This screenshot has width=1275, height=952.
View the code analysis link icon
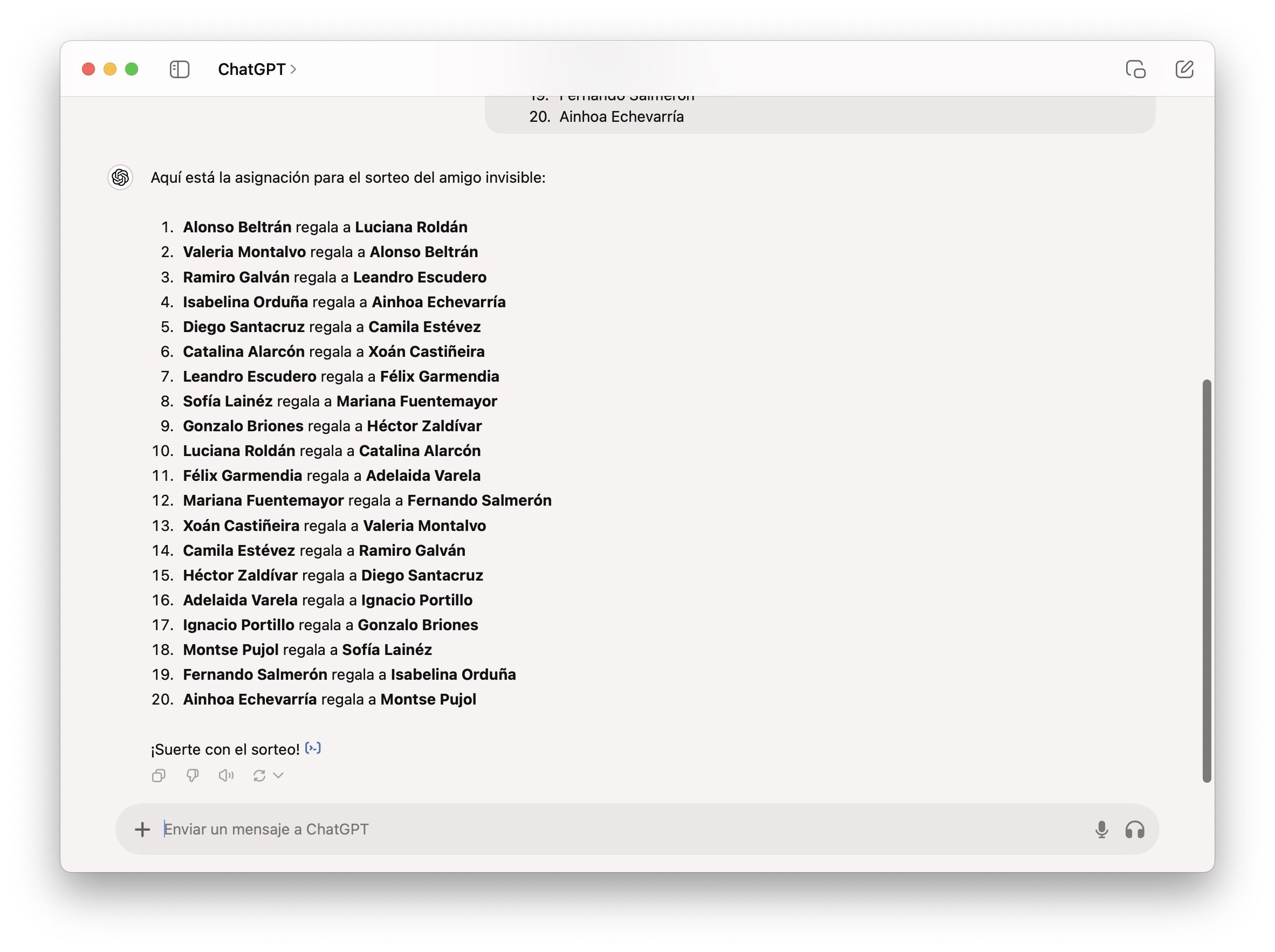tap(313, 748)
